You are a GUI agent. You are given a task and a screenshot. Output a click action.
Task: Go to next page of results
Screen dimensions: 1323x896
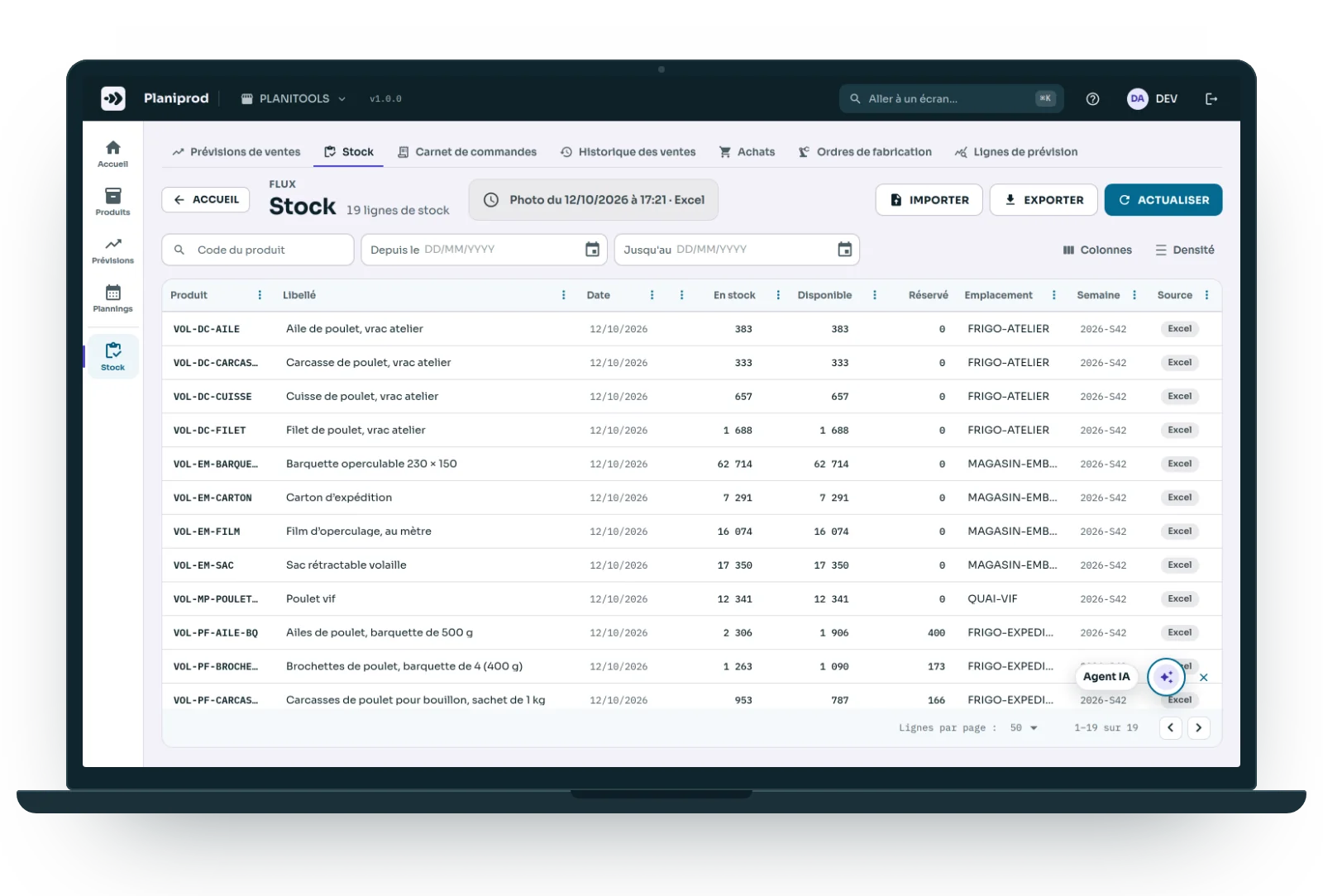click(1199, 728)
